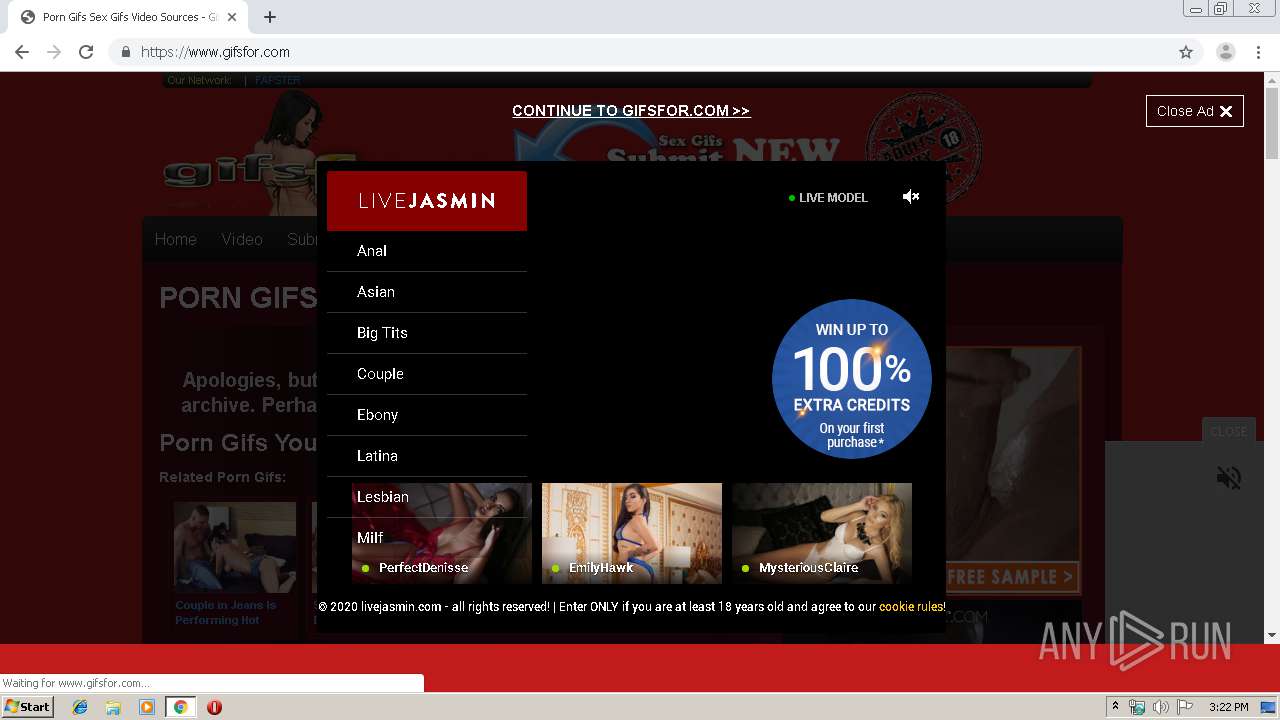Open the system volume tray icon

point(1161,707)
